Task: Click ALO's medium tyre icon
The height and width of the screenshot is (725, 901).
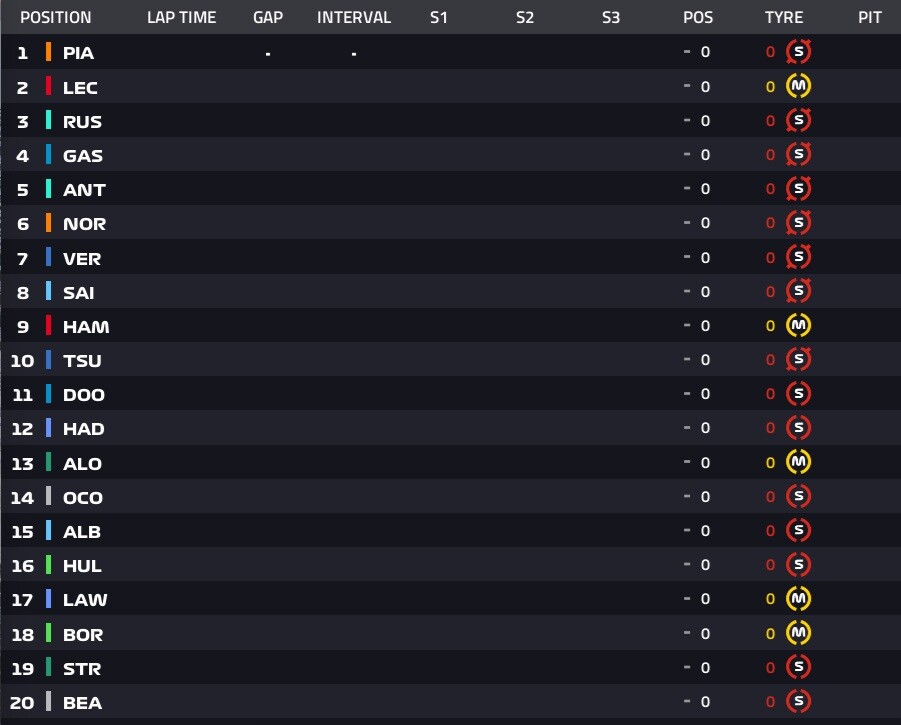Action: [798, 462]
